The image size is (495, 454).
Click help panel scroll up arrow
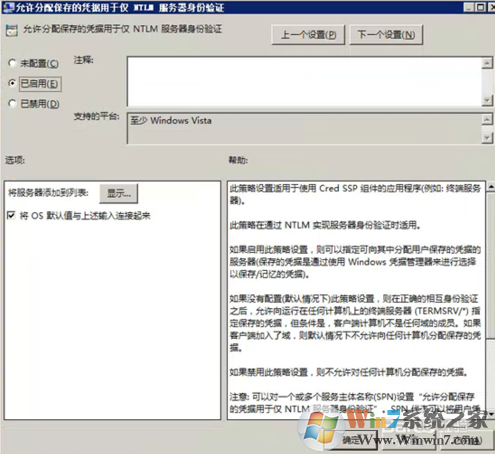tap(491, 187)
